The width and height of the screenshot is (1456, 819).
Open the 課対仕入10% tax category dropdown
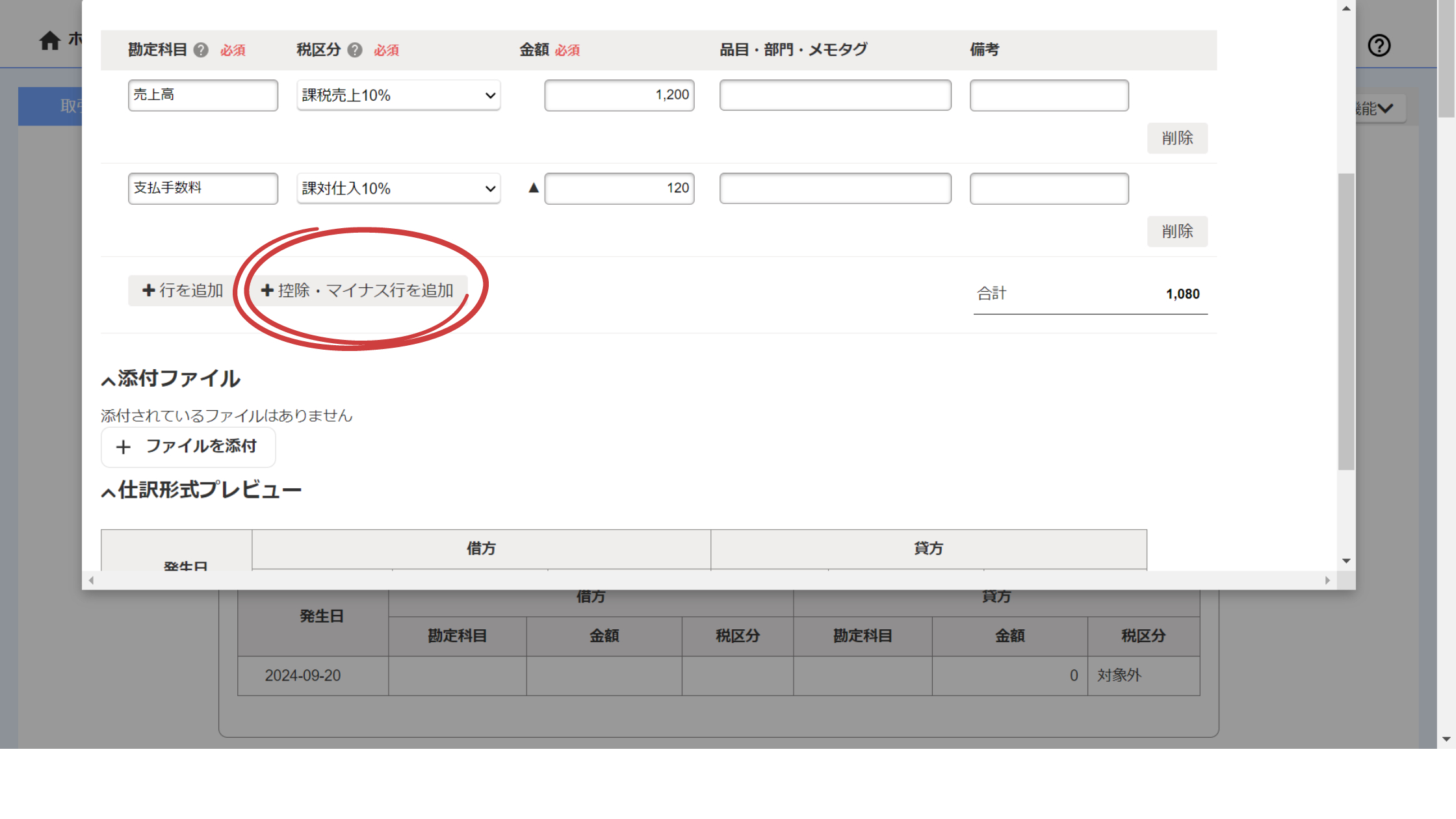(x=398, y=188)
